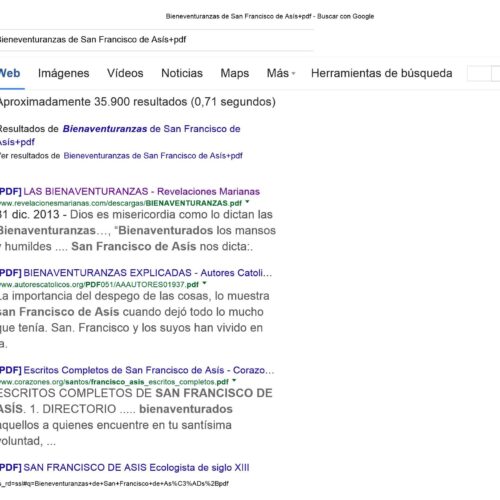Open SAN FRANCISCO DE ASIS Ecologista result
This screenshot has width=500, height=500.
click(x=124, y=468)
